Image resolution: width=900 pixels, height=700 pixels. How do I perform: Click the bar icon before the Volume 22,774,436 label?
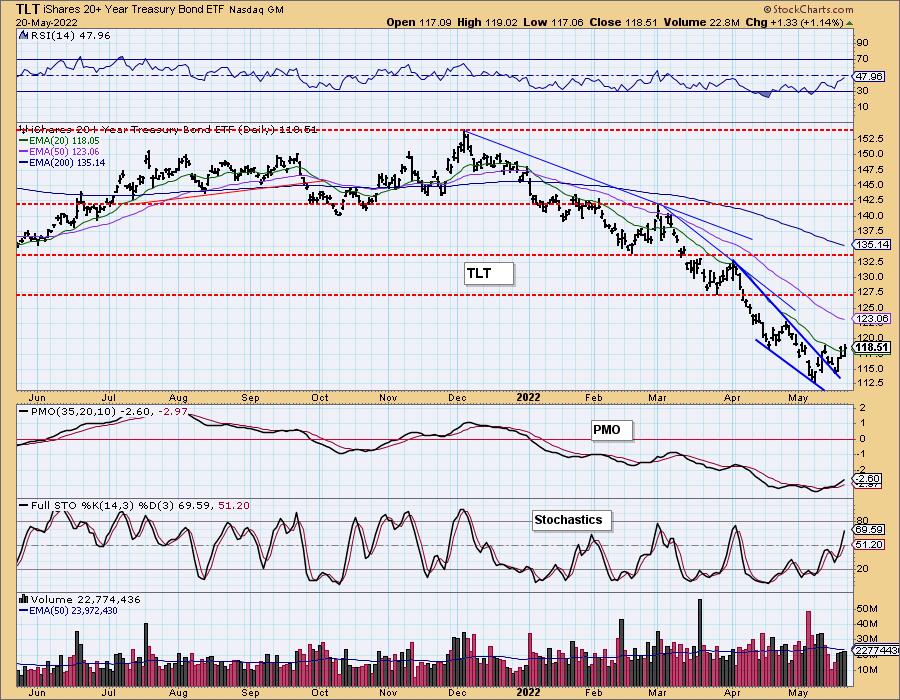(x=24, y=599)
